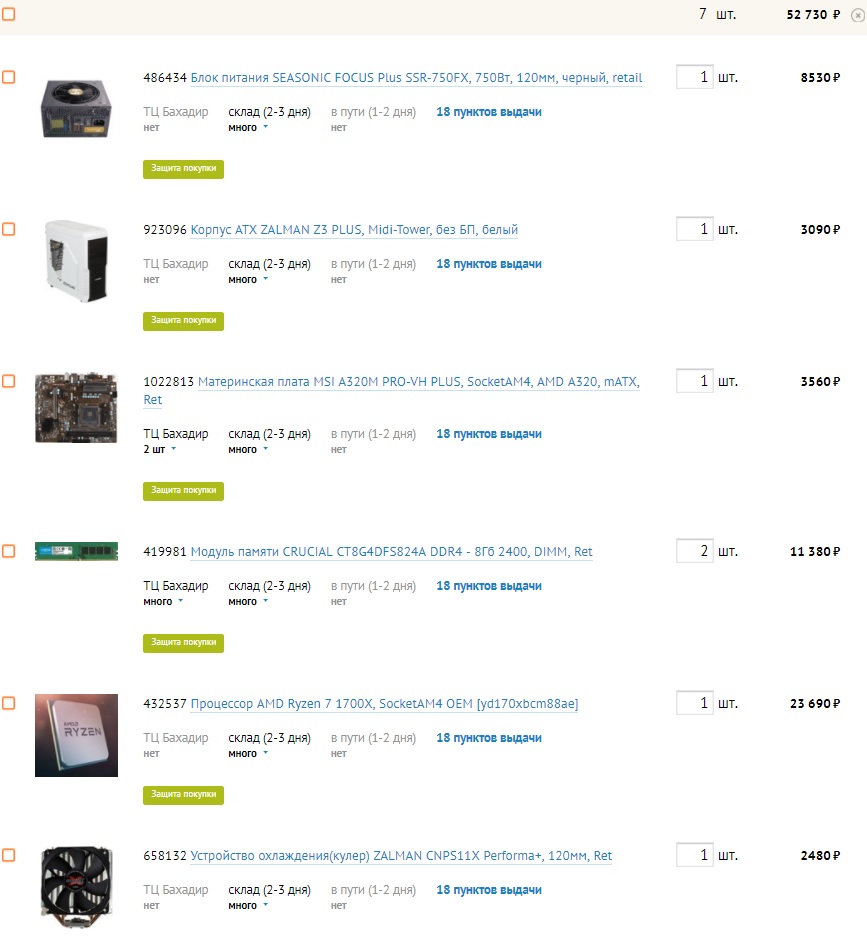
Task: Open the Seasonic power supply product image
Action: click(76, 109)
